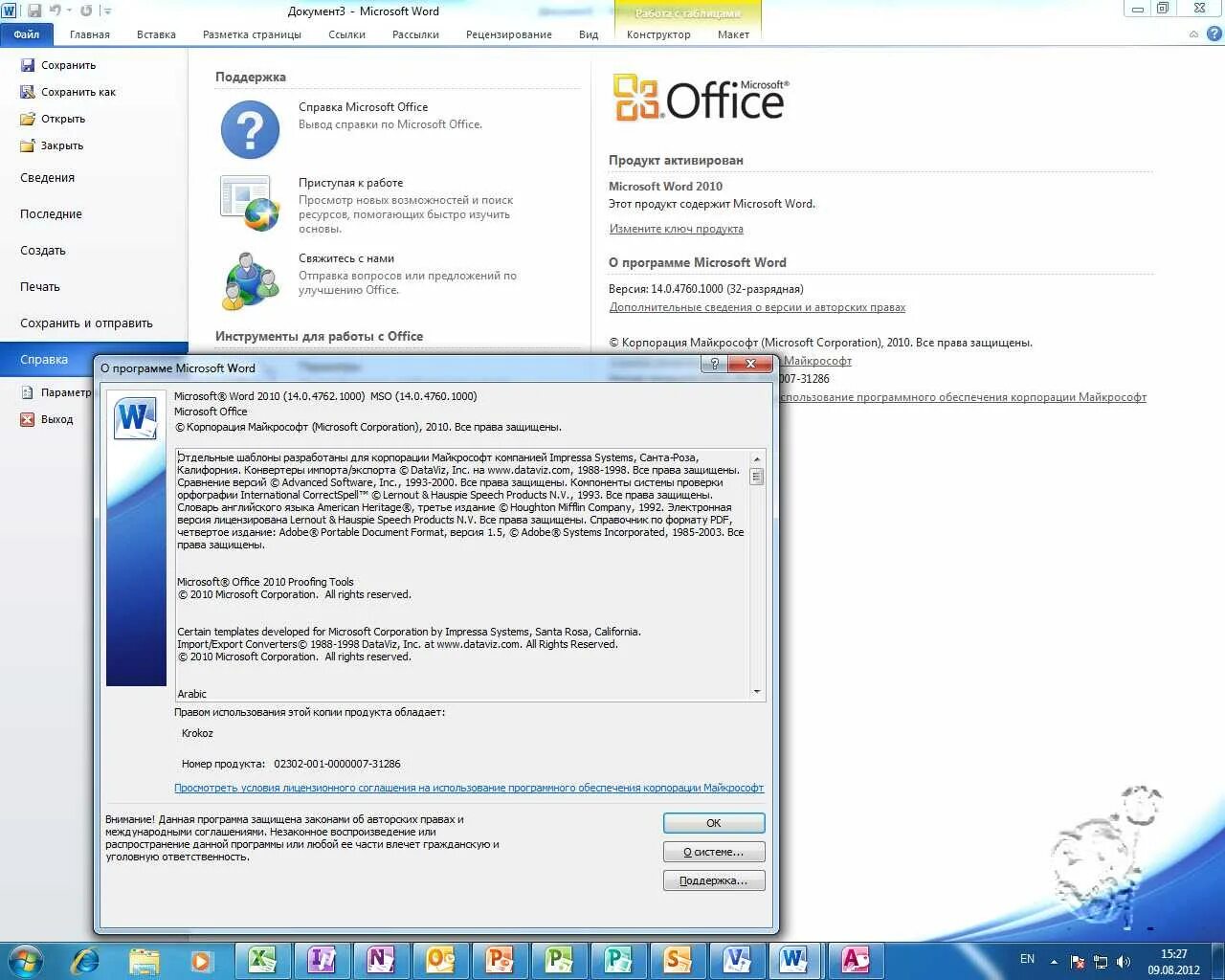The height and width of the screenshot is (980, 1225).
Task: Show hidden tray icons arrow
Action: (x=1054, y=961)
